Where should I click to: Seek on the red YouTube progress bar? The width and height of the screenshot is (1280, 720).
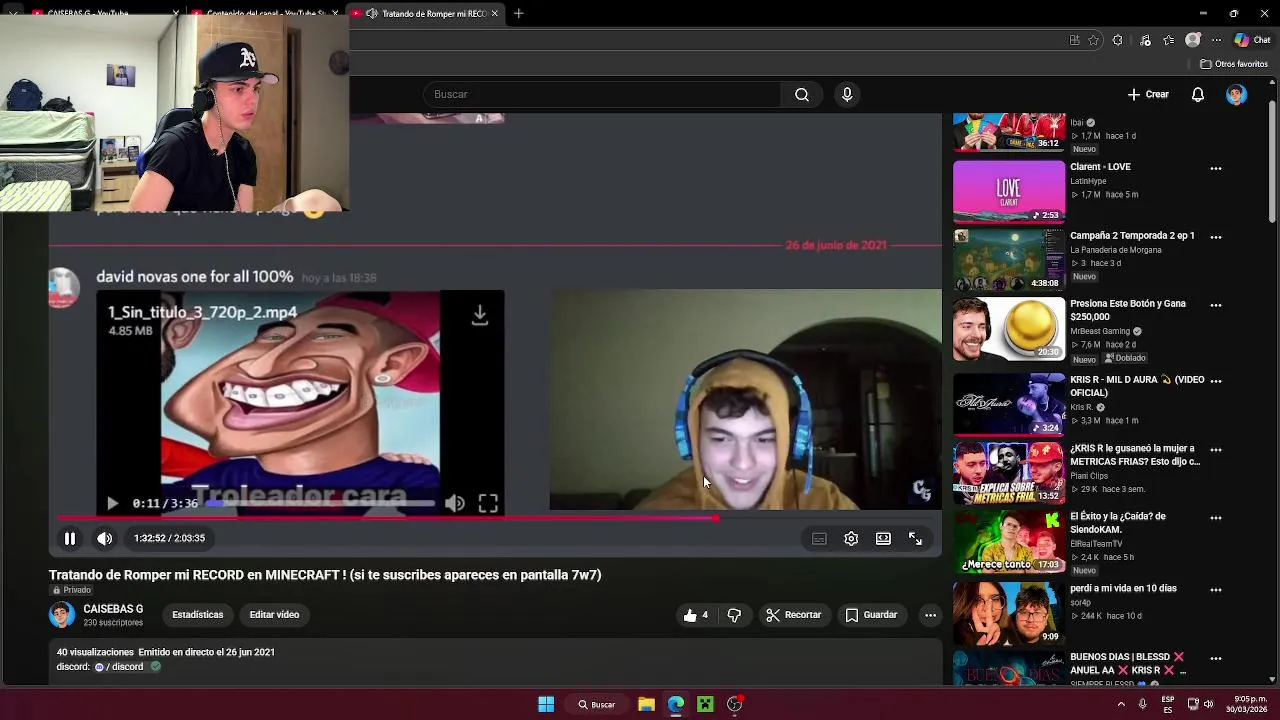[x=495, y=518]
